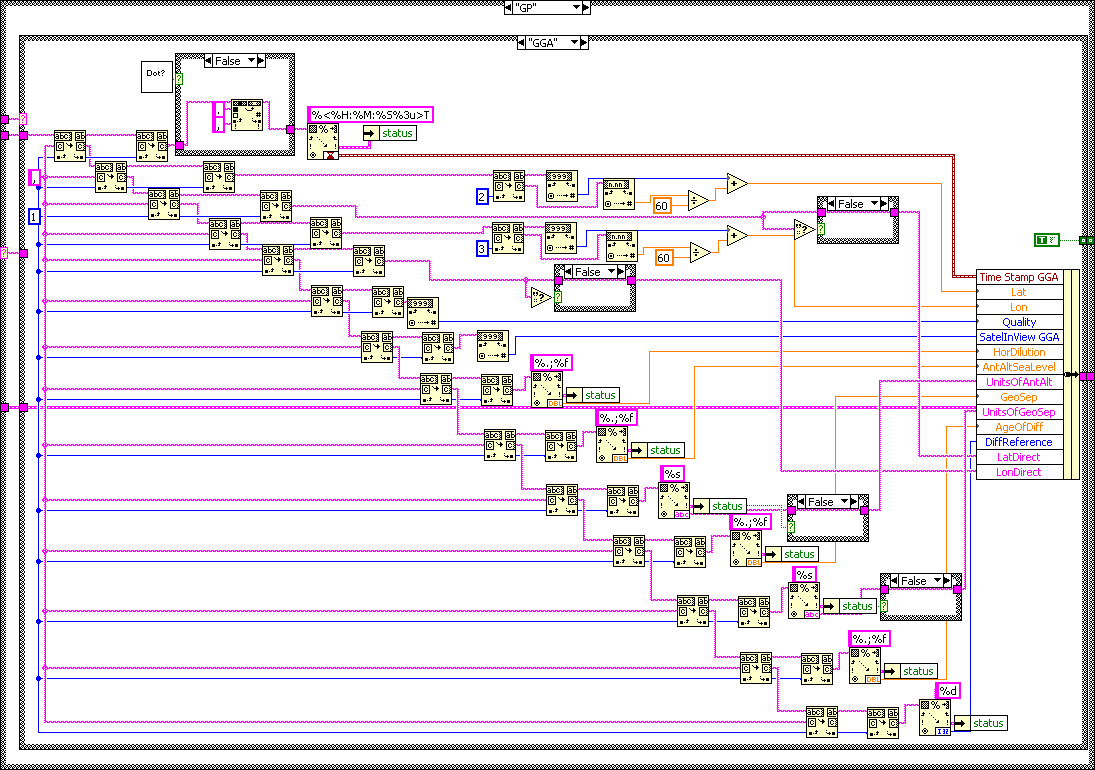
Task: Select the SatelInView GGA bundle element
Action: pyautogui.click(x=1019, y=337)
